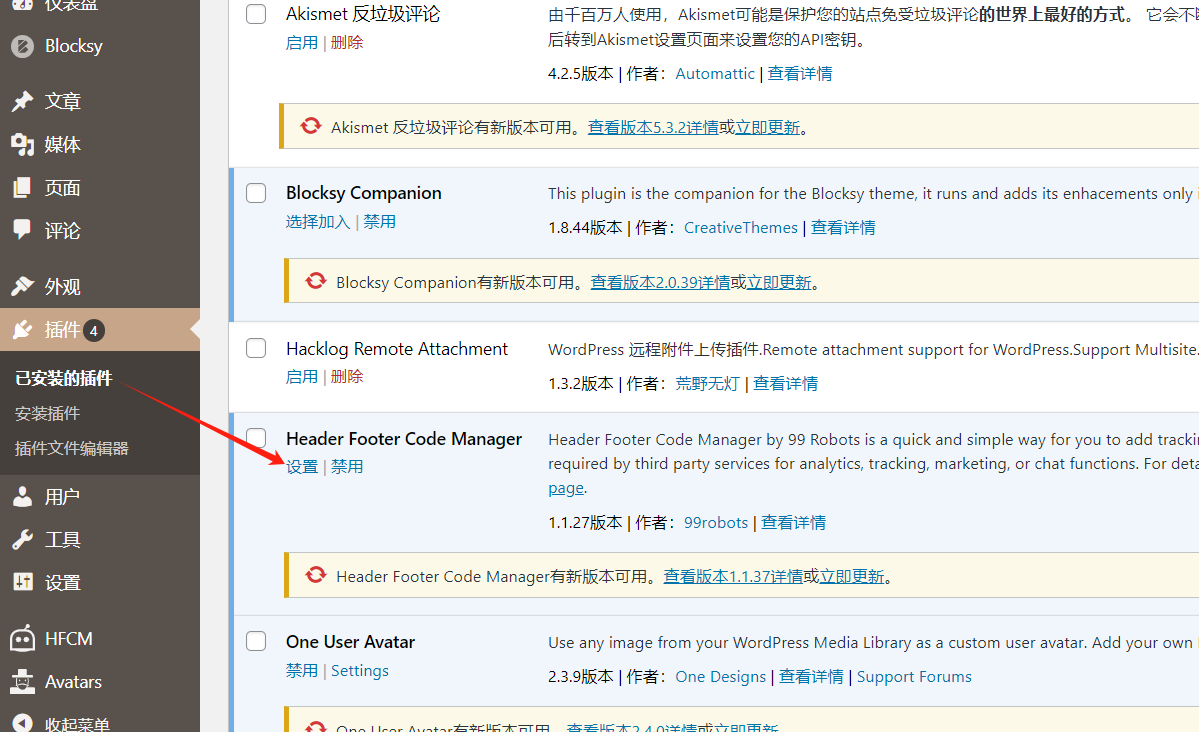
Task: Click the Blocksy logo icon in sidebar
Action: [23, 47]
